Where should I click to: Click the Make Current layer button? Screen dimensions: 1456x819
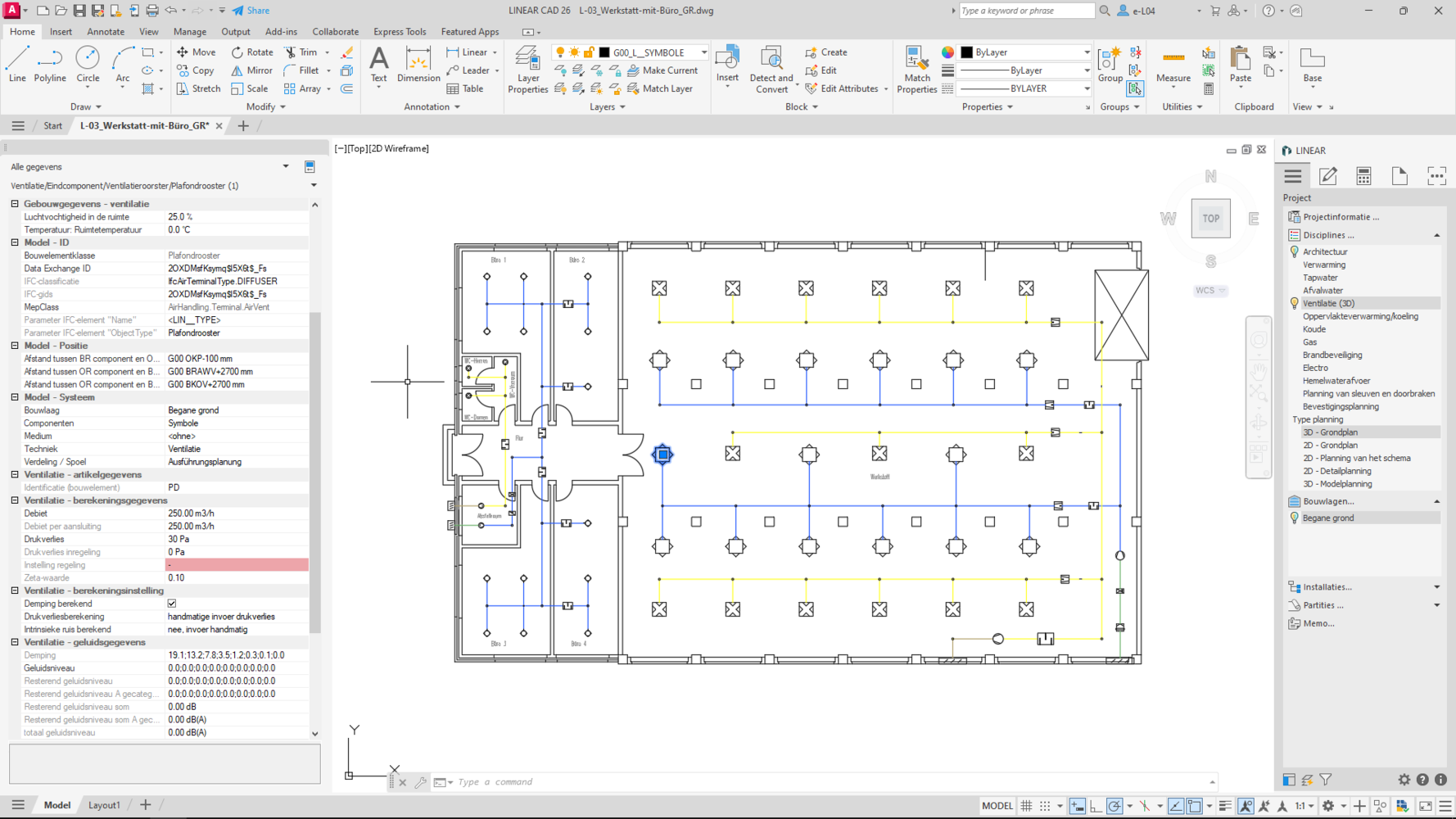click(662, 70)
